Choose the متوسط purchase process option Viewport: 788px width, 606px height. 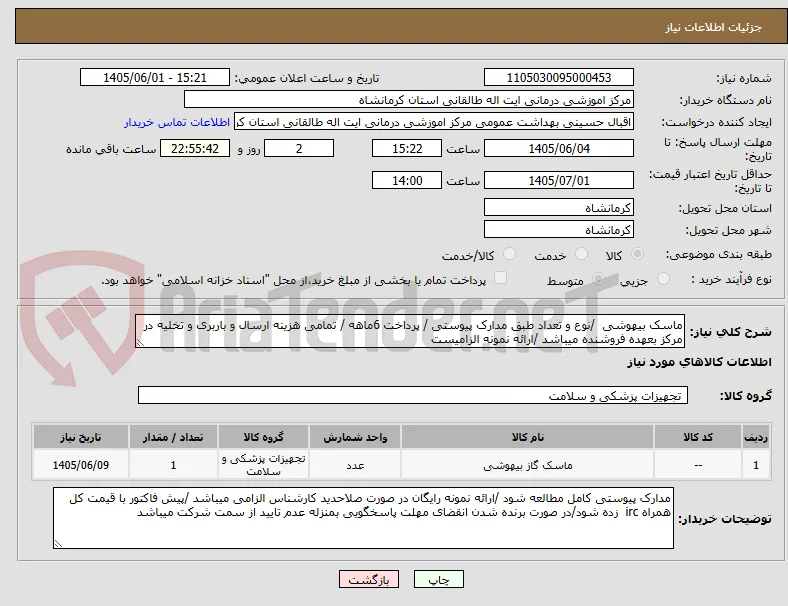(x=598, y=279)
